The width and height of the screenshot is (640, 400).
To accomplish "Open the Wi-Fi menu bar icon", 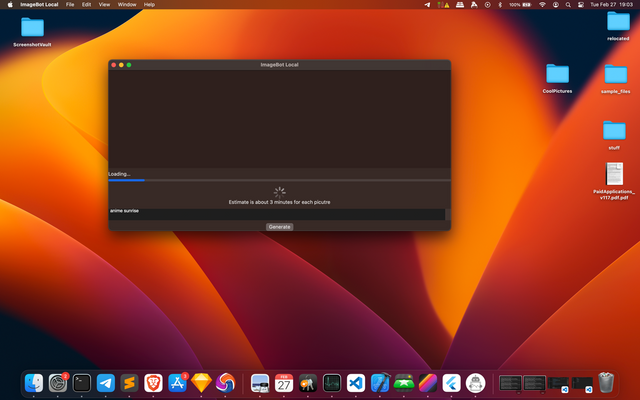I will pyautogui.click(x=542, y=4).
